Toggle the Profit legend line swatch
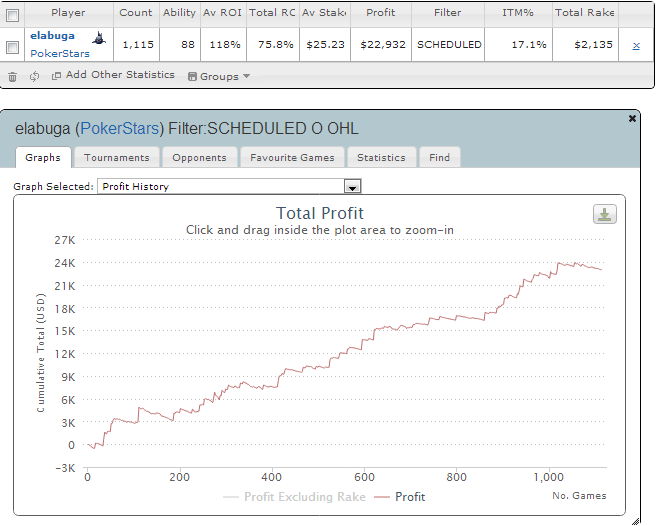This screenshot has height=526, width=662. click(x=382, y=497)
